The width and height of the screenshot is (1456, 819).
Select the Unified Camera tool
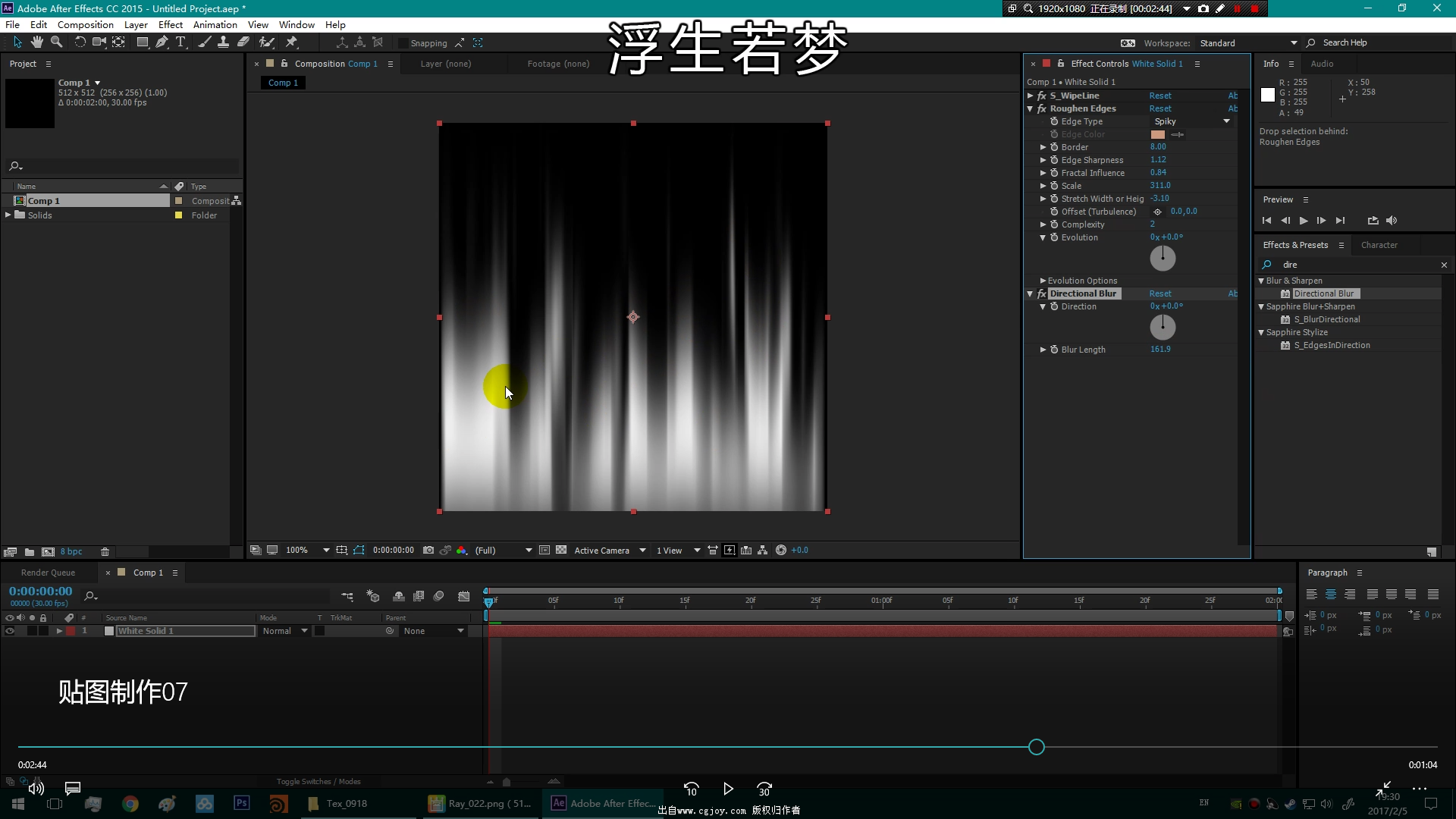[99, 42]
